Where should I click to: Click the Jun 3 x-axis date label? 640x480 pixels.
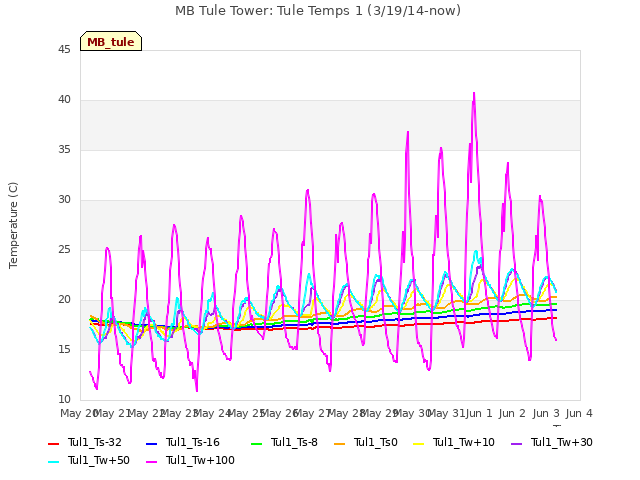(x=546, y=413)
